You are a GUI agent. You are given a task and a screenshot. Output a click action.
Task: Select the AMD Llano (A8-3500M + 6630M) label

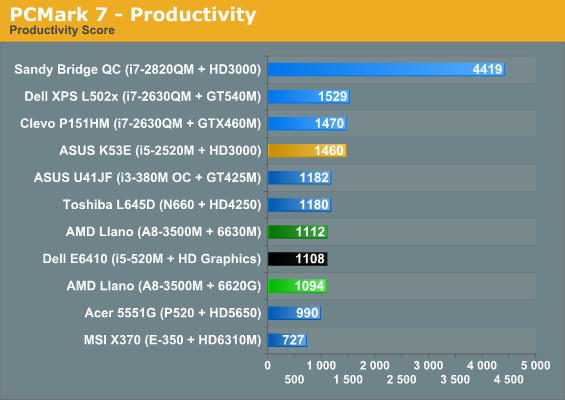tap(164, 232)
